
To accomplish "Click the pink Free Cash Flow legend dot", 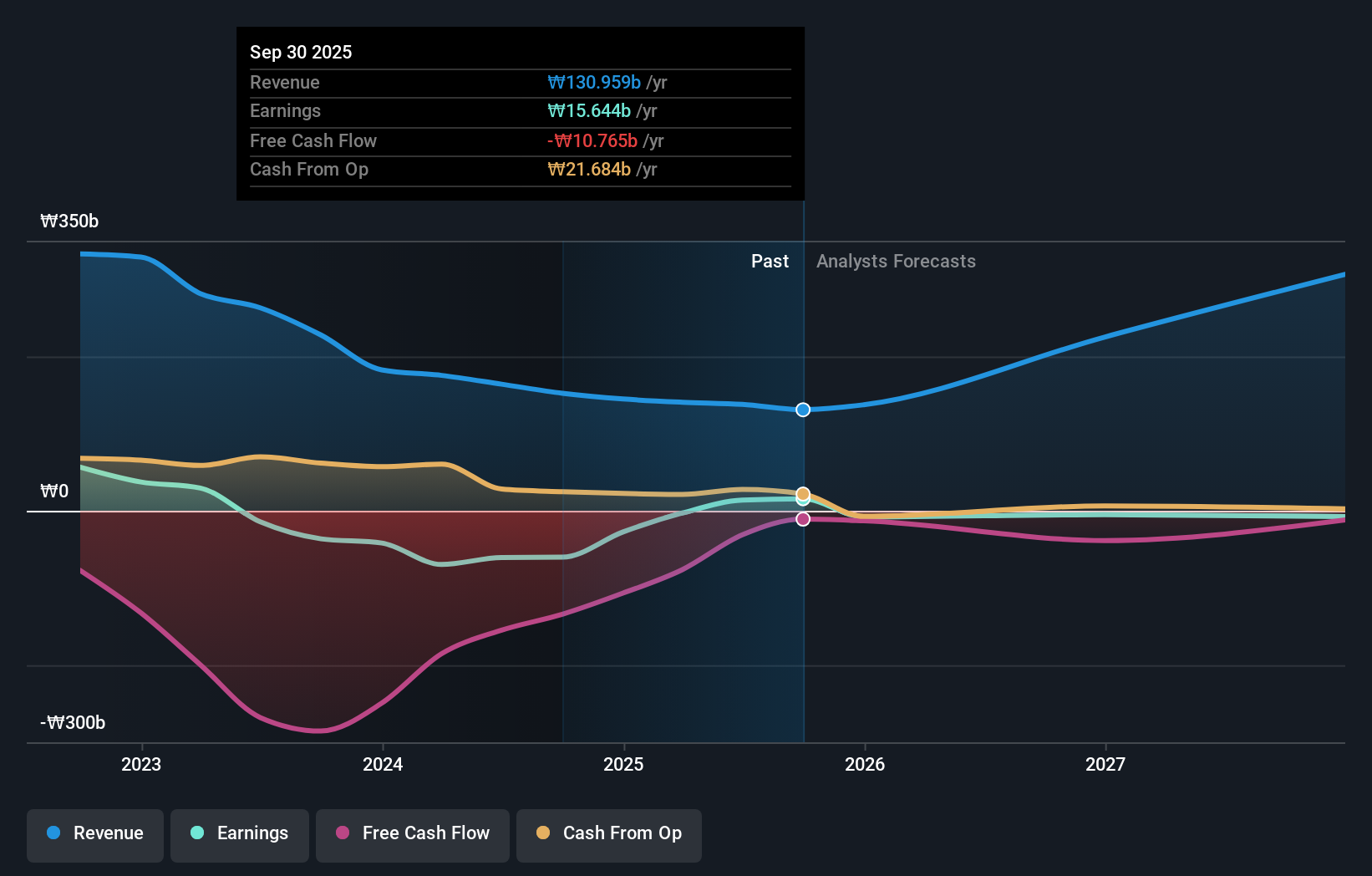I will tap(342, 833).
